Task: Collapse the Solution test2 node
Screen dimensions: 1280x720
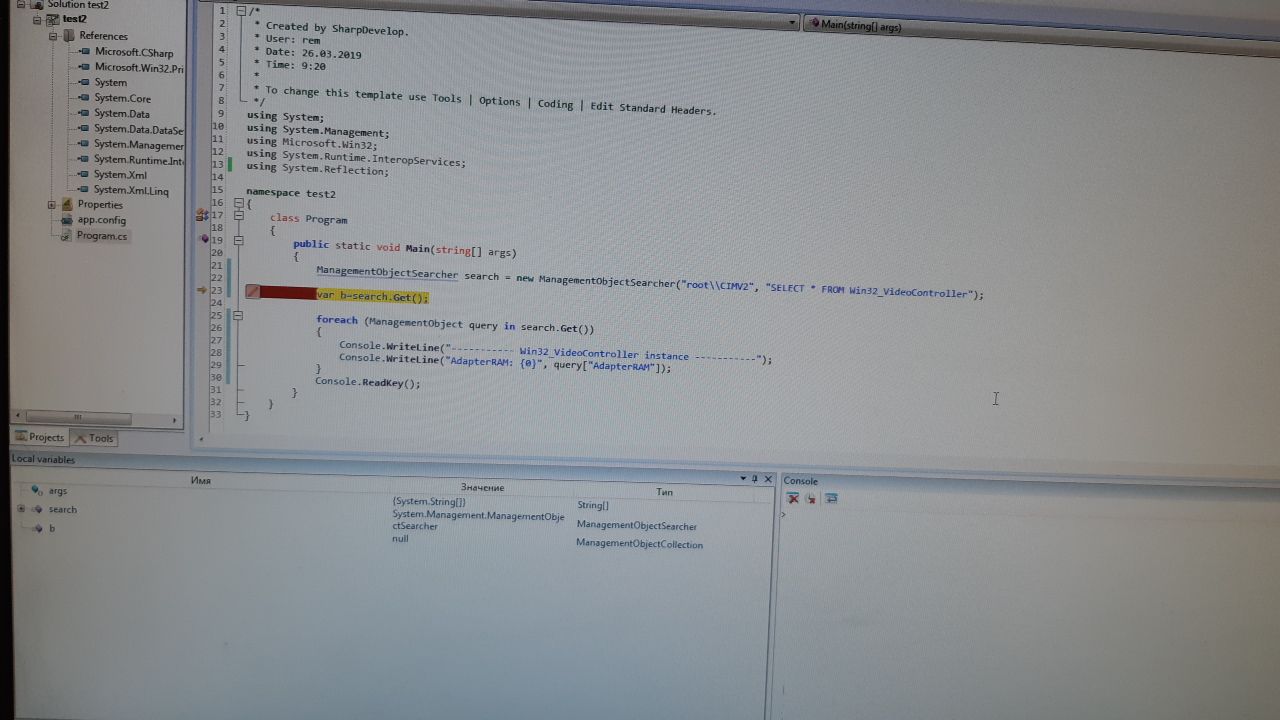Action: coord(20,4)
